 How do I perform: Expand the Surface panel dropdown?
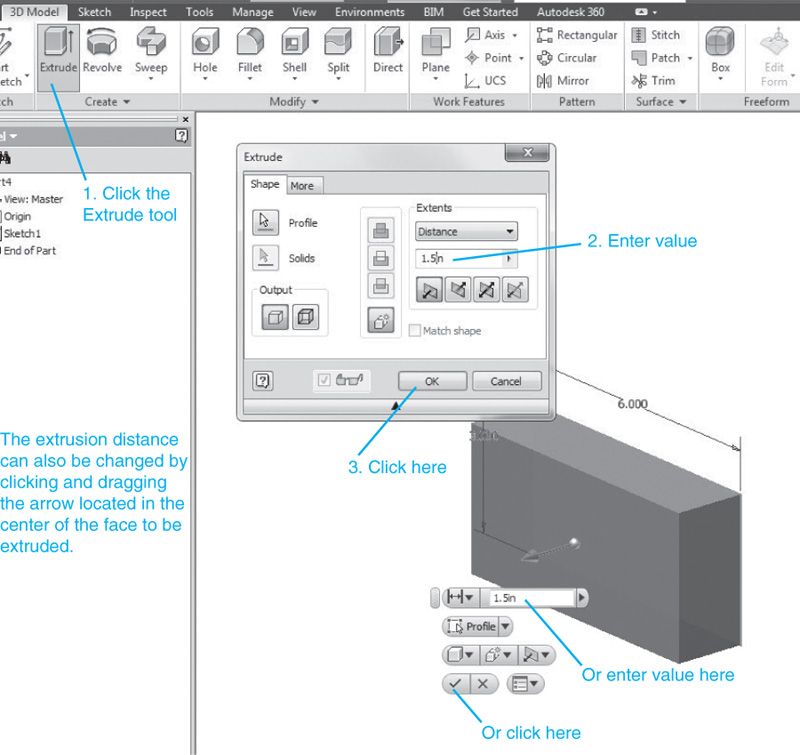tap(682, 102)
